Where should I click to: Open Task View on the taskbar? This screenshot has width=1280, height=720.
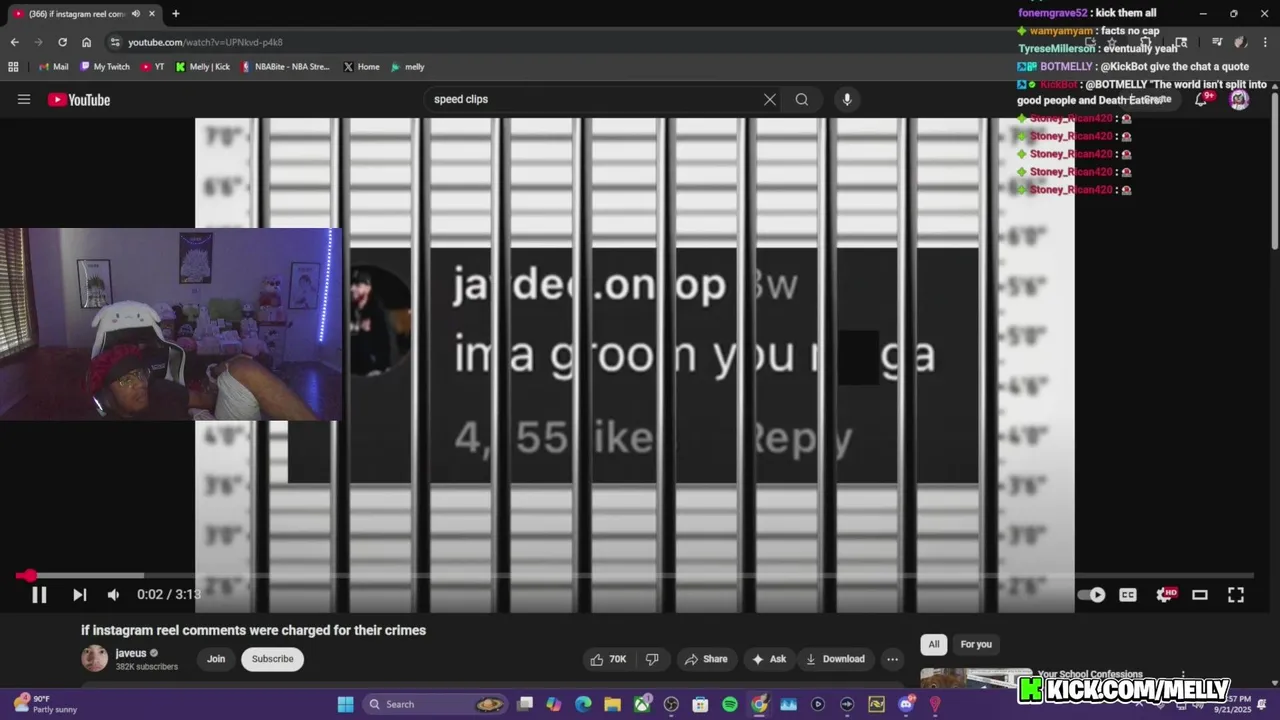pyautogui.click(x=525, y=704)
